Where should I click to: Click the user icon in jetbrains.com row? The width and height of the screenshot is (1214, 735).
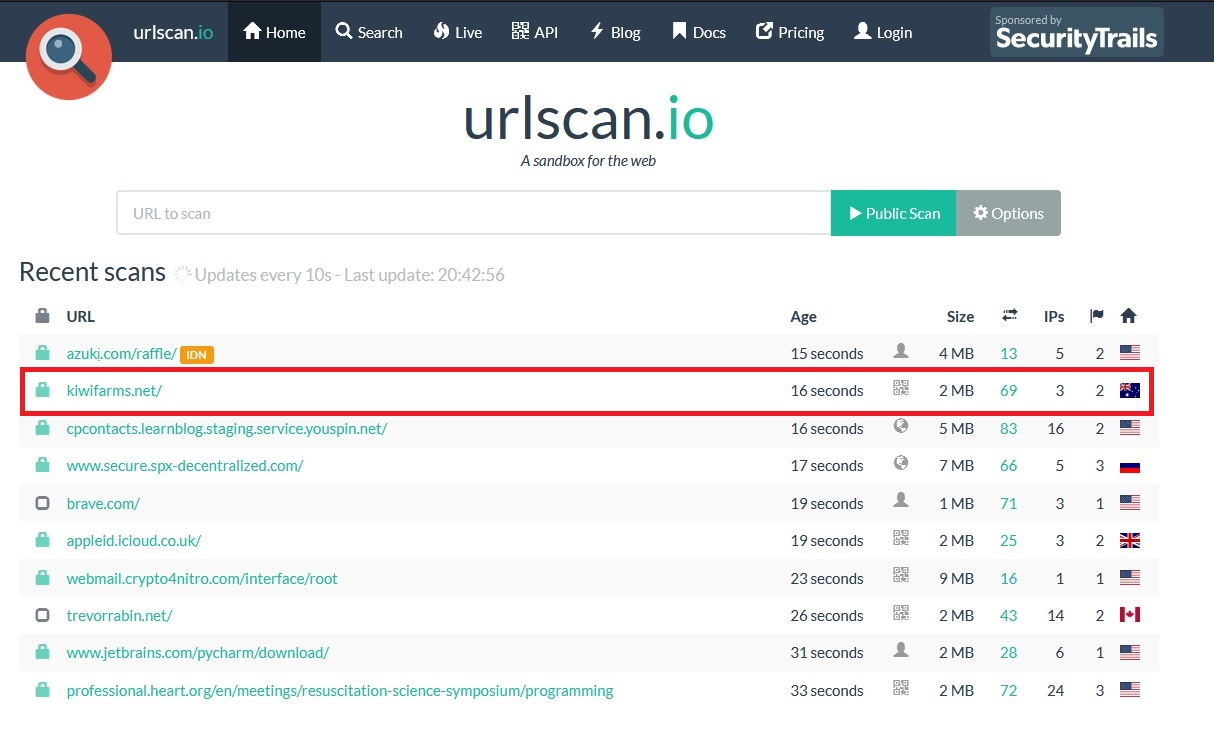tap(901, 651)
